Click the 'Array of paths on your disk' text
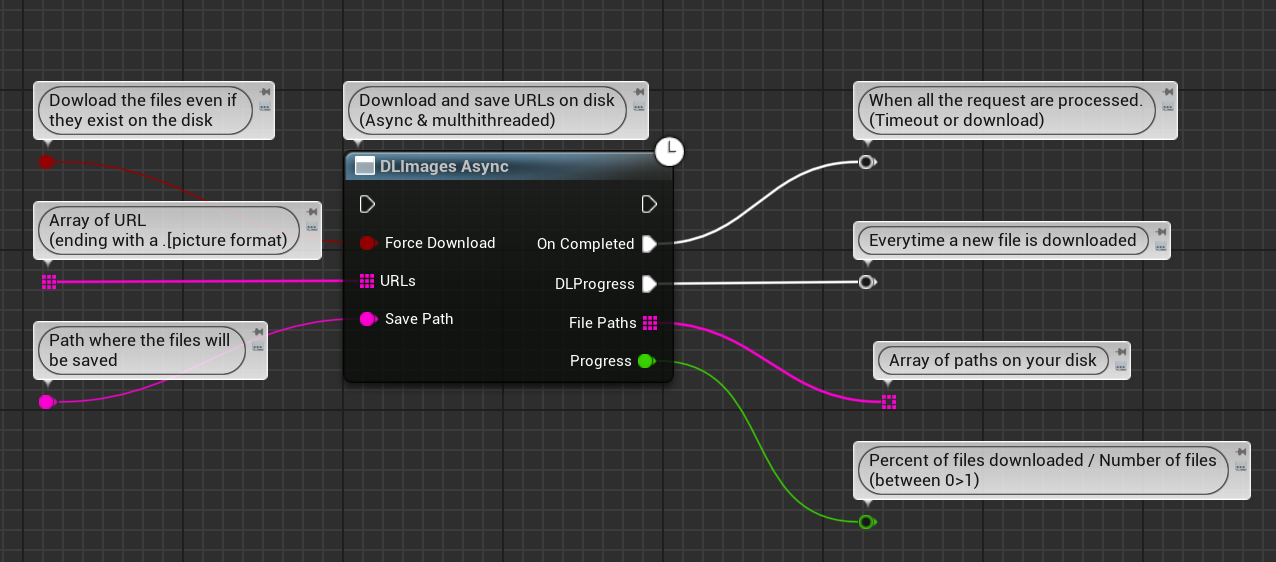This screenshot has width=1276, height=562. (993, 360)
